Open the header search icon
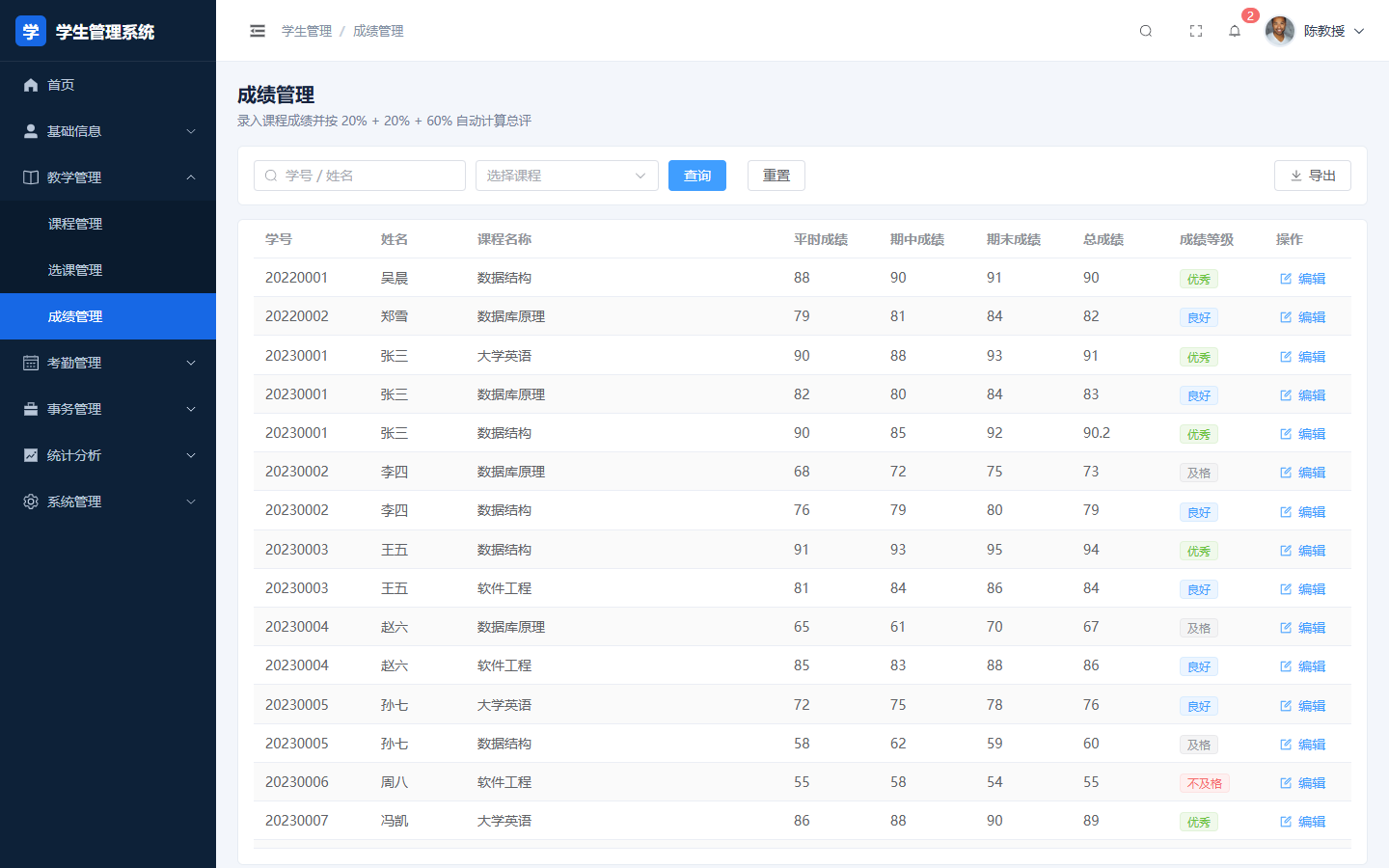 [1146, 31]
